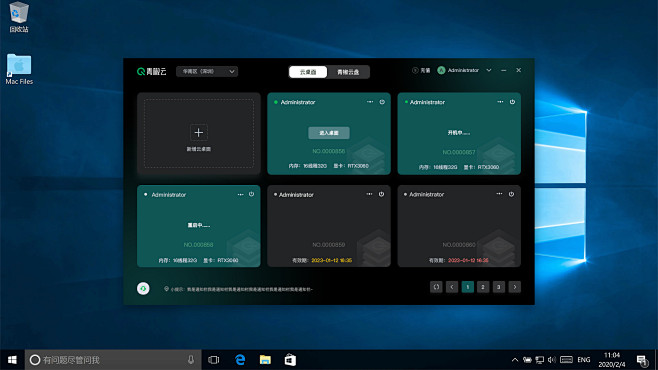Image resolution: width=658 pixels, height=370 pixels.
Task: Click the network icon in system tray
Action: point(540,360)
